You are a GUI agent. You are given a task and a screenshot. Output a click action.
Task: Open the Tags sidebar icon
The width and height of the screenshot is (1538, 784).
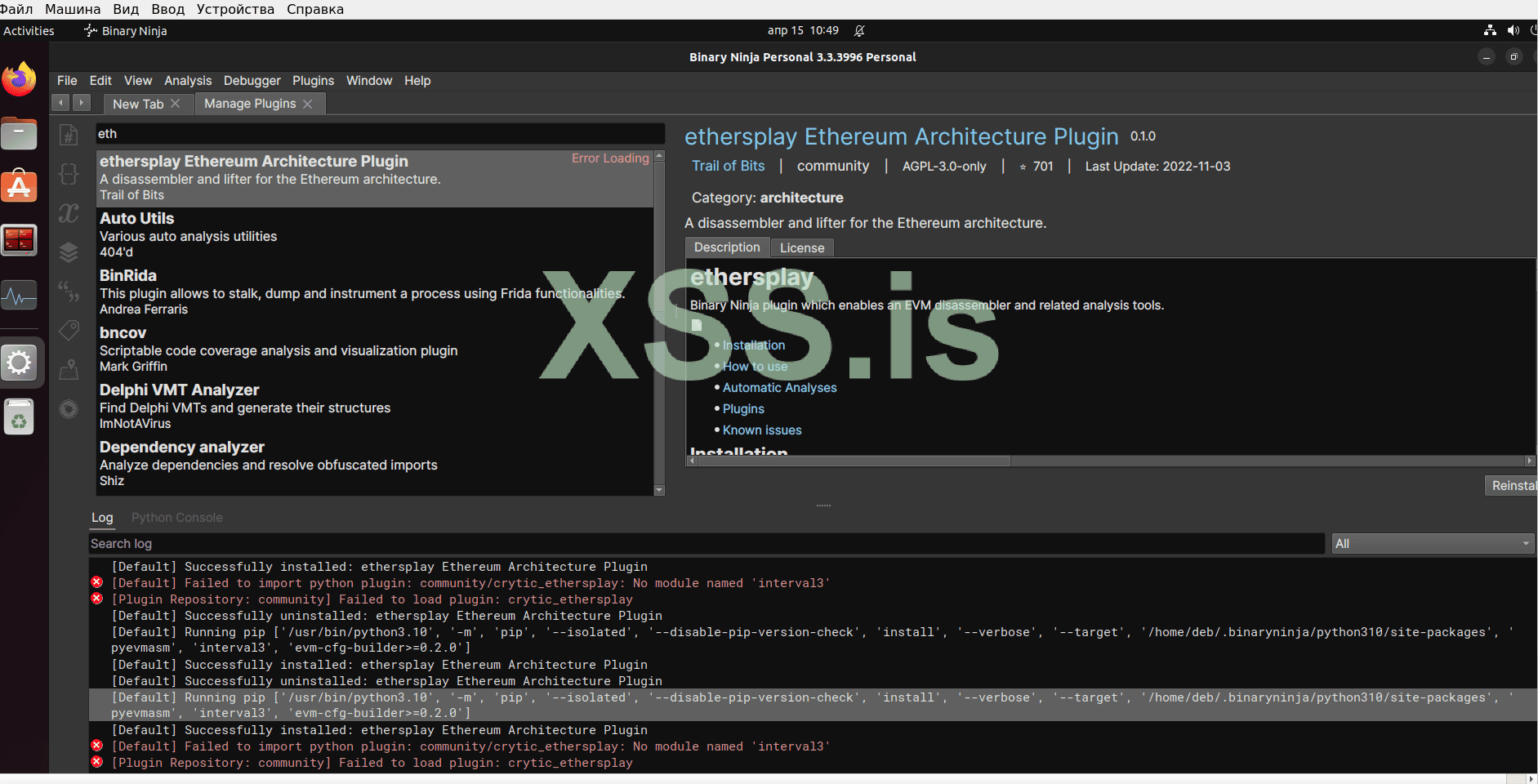tap(69, 331)
